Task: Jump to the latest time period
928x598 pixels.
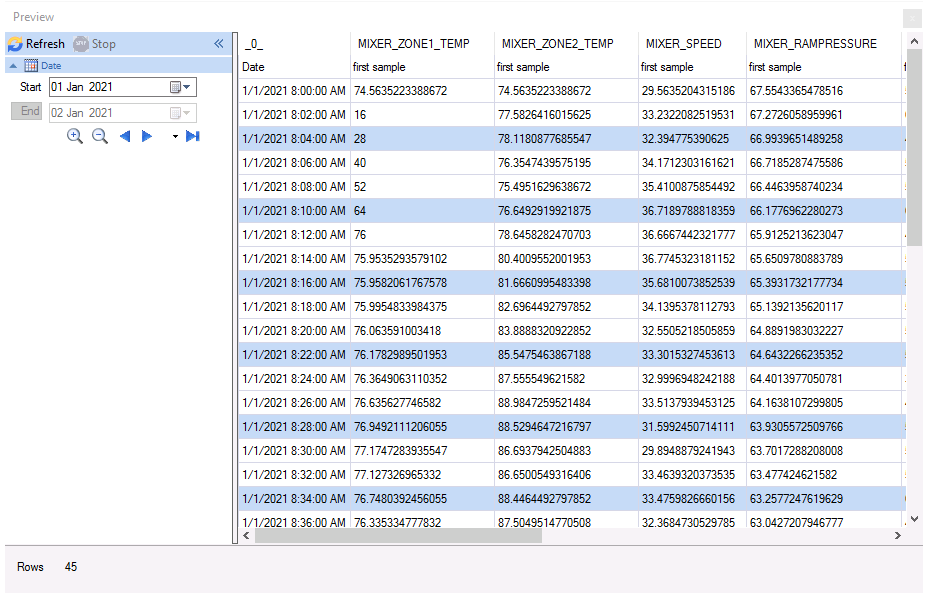Action: [x=192, y=136]
